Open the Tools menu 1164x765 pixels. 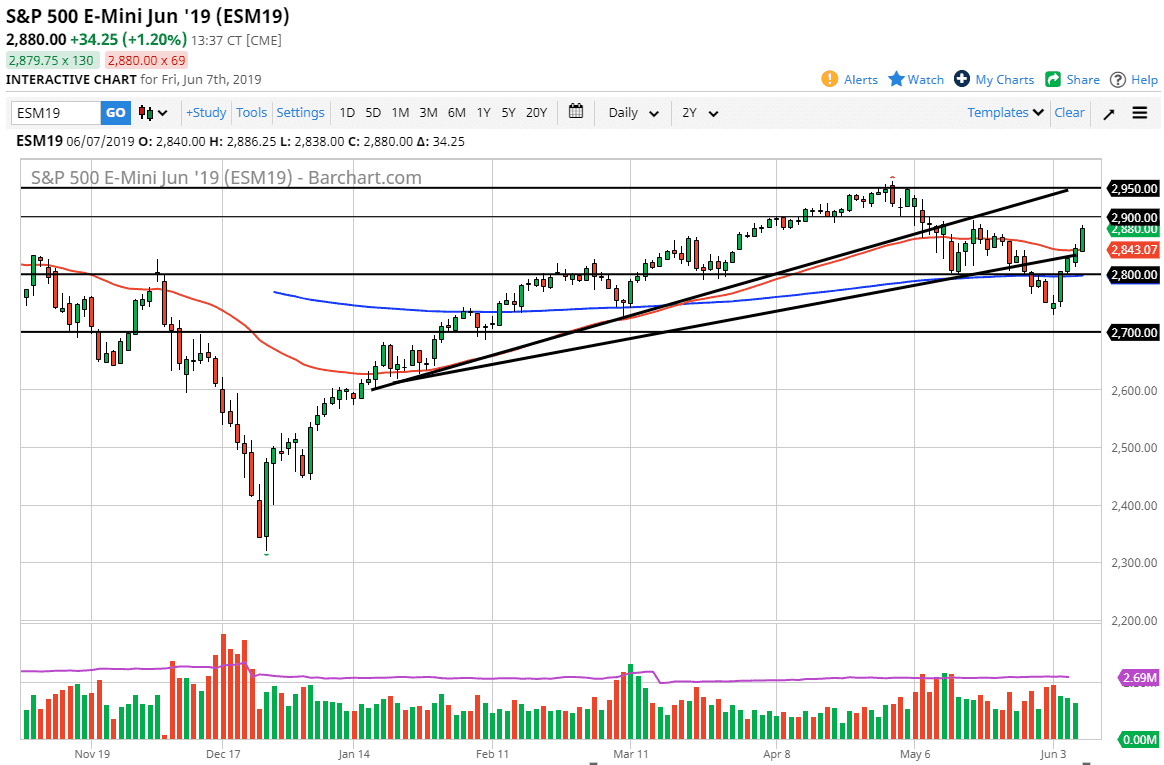tap(252, 113)
